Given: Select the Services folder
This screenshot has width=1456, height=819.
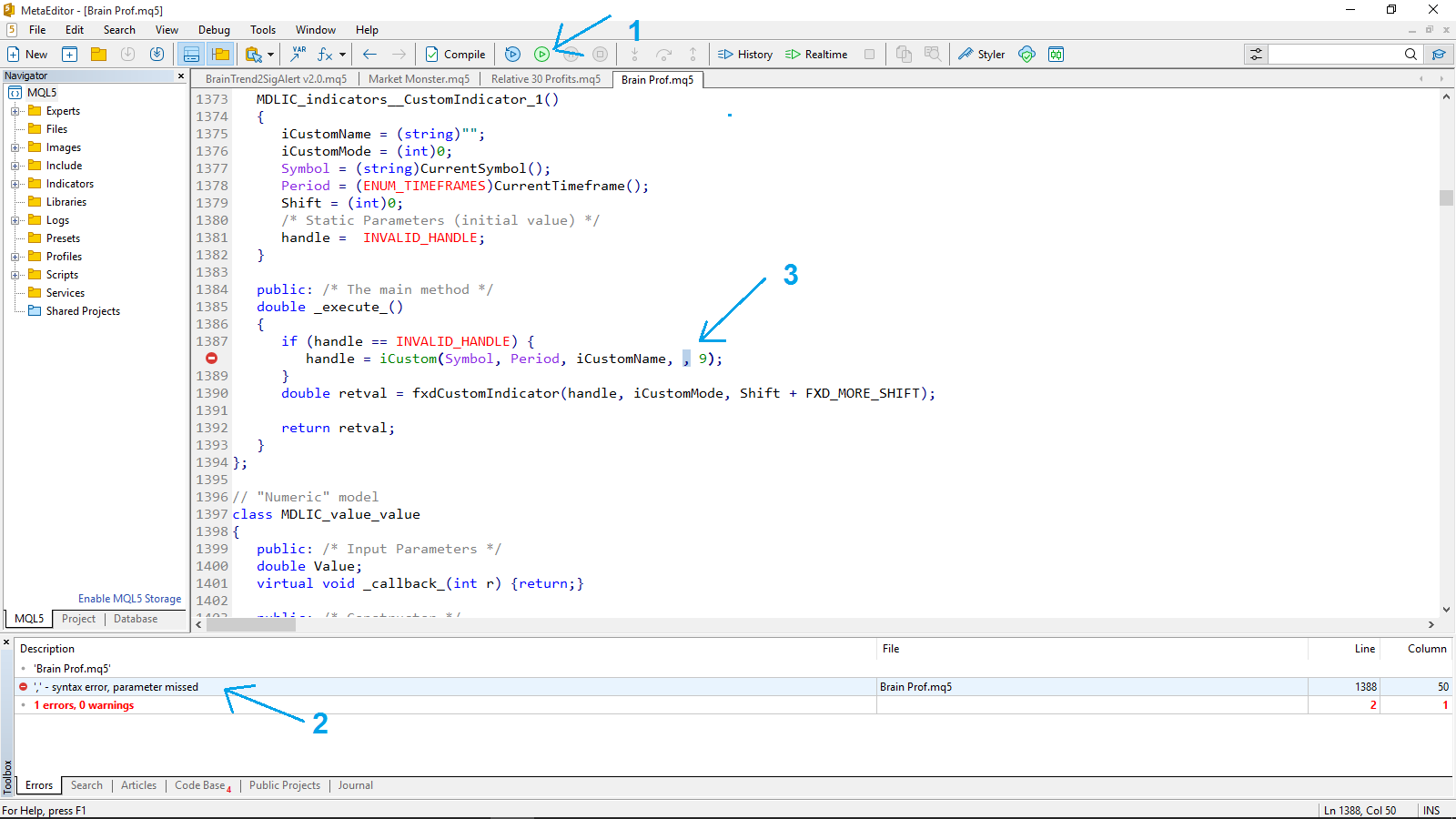Looking at the screenshot, I should click(65, 293).
